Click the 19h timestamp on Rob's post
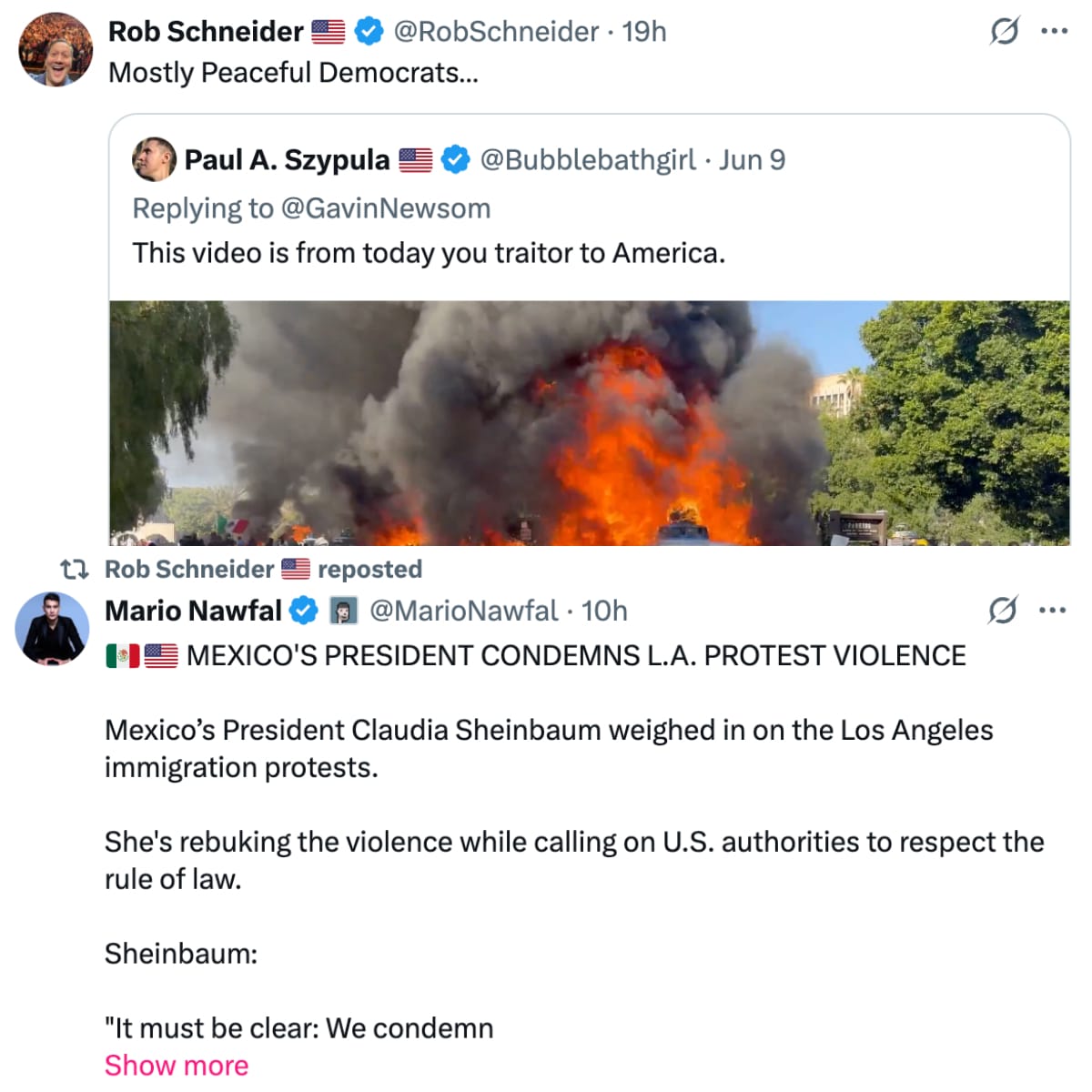 [644, 32]
